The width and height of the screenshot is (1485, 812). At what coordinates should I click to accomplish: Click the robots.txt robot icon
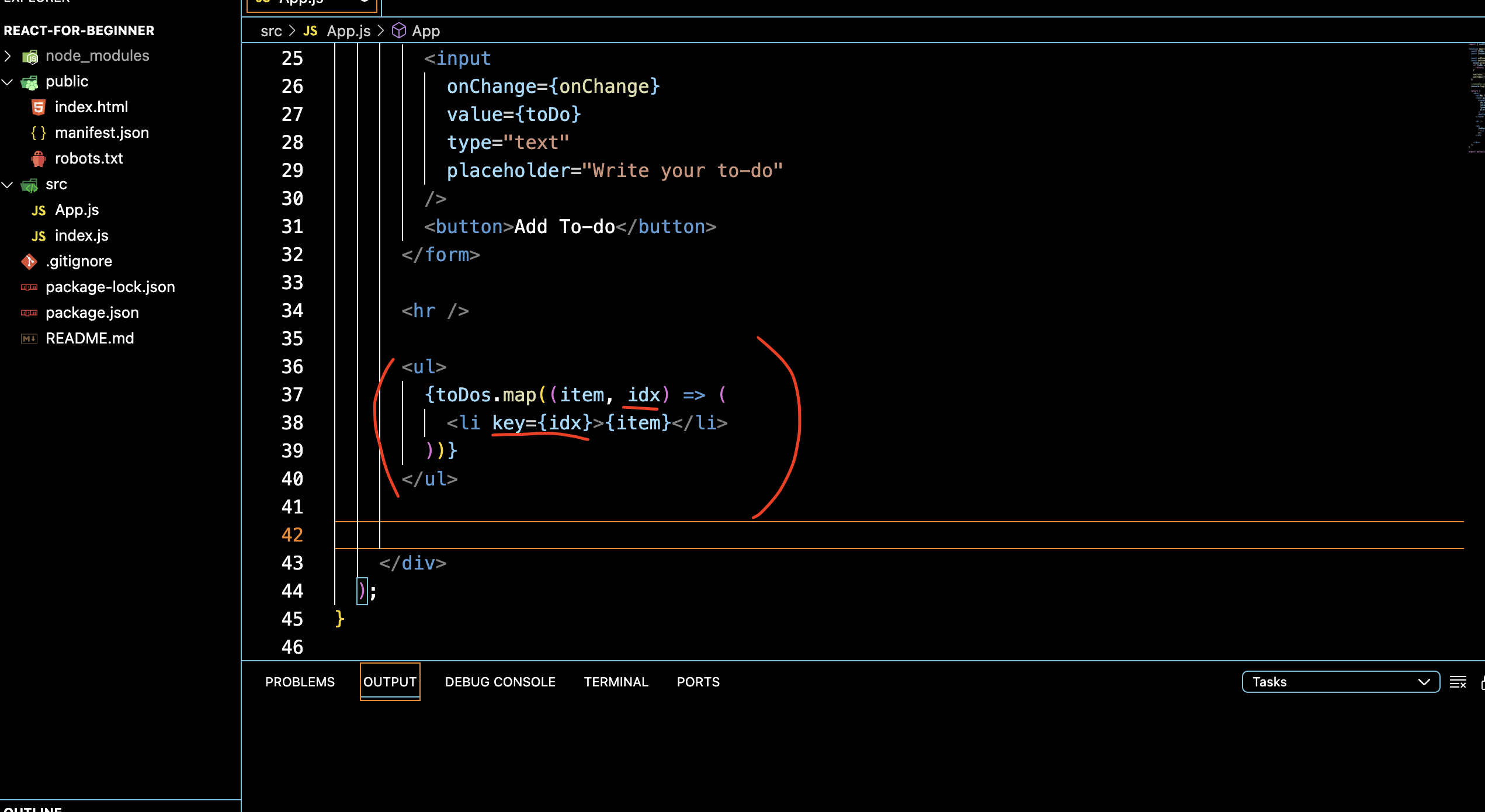tap(39, 158)
